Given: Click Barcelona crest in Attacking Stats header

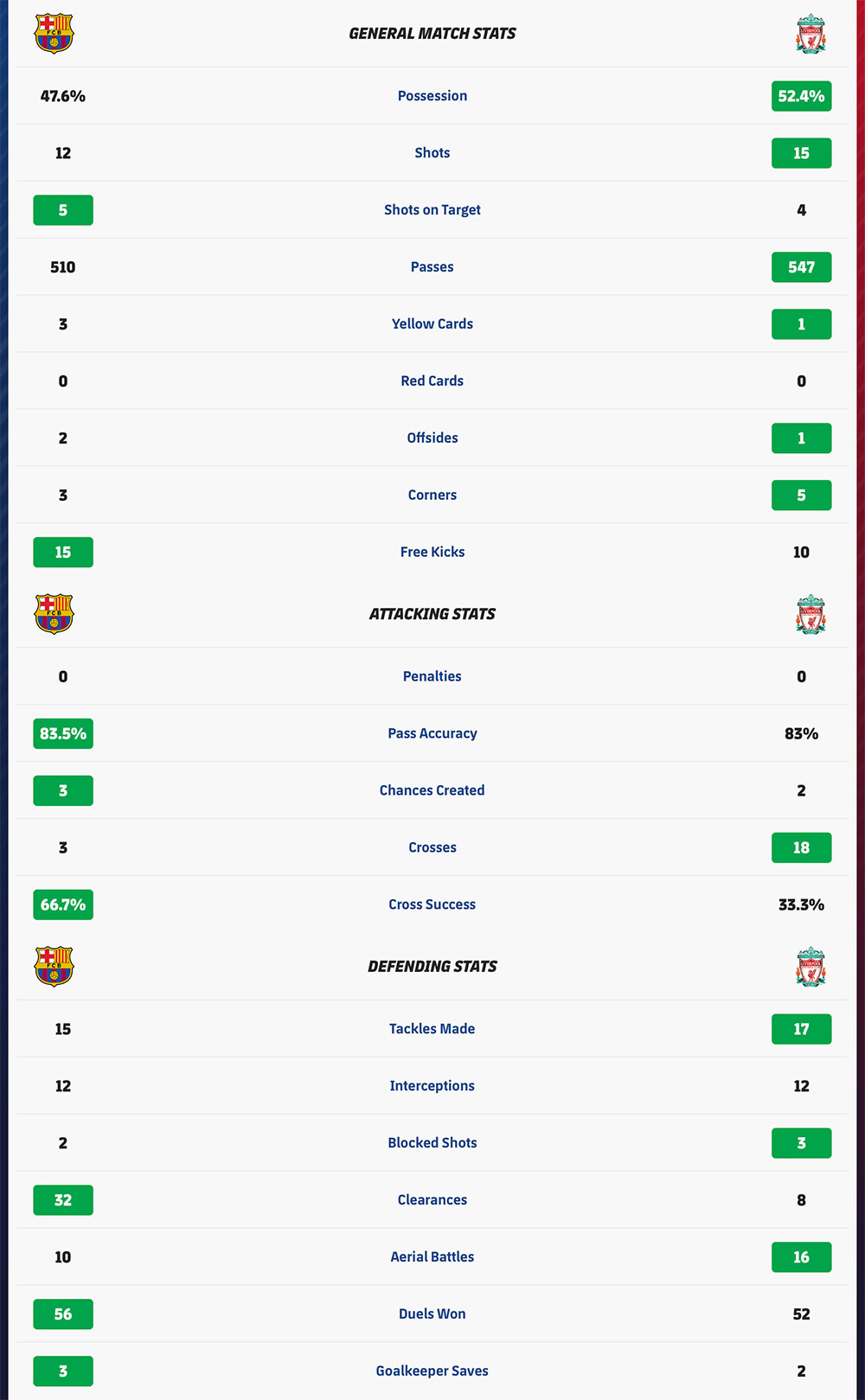Looking at the screenshot, I should pyautogui.click(x=54, y=614).
